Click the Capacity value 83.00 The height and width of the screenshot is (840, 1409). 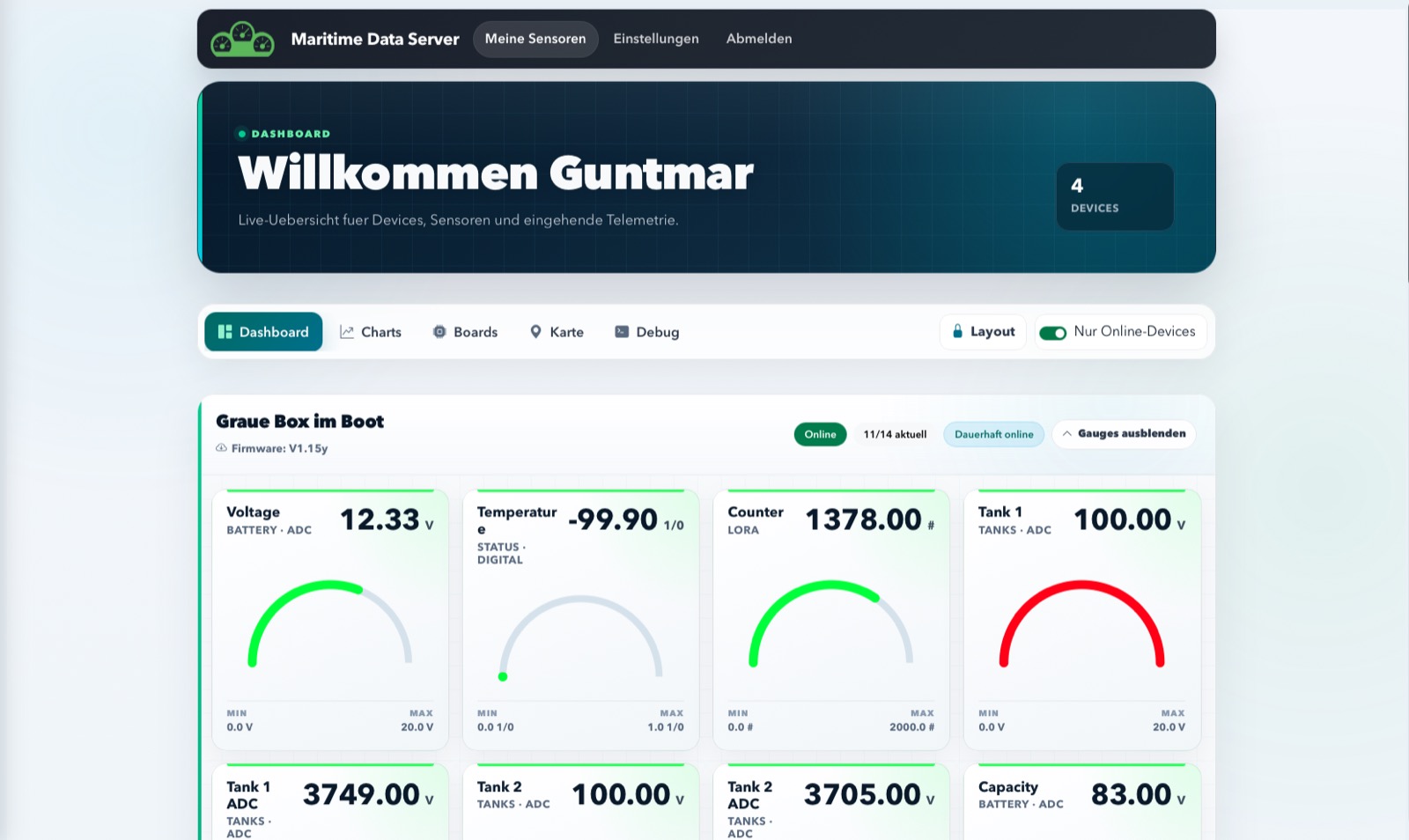(1132, 794)
